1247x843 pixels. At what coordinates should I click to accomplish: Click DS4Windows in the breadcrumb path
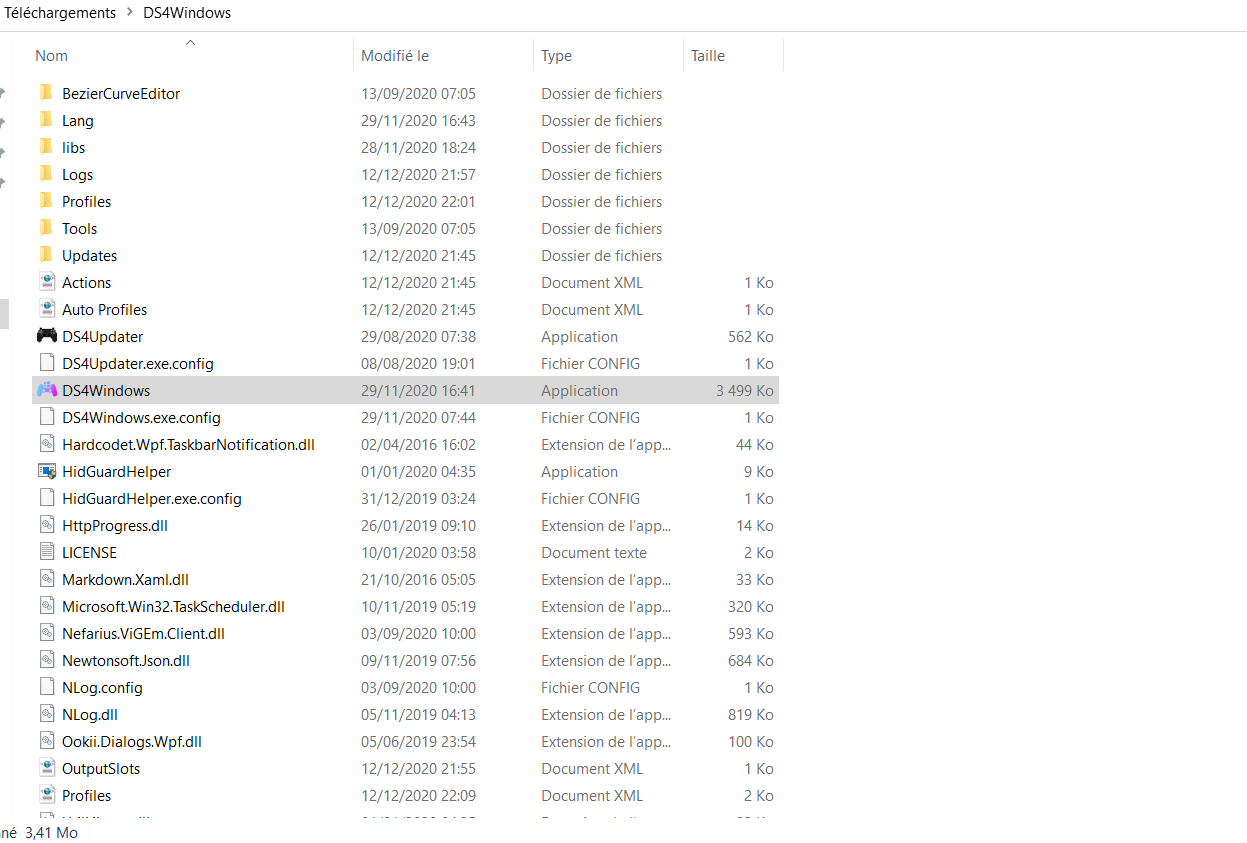187,13
